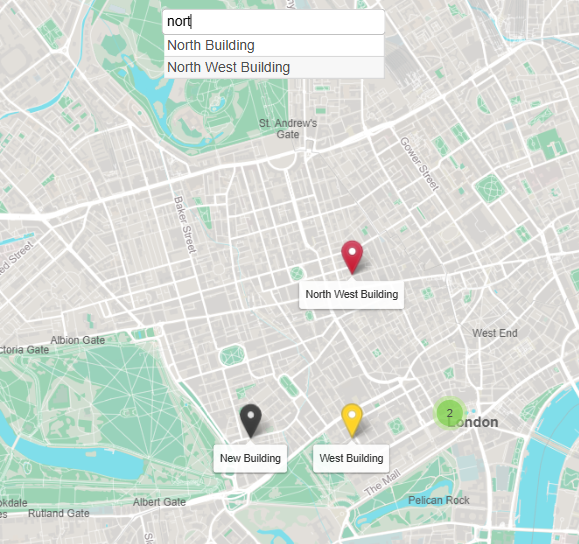
Task: Click the New Building tooltip label
Action: coord(250,458)
